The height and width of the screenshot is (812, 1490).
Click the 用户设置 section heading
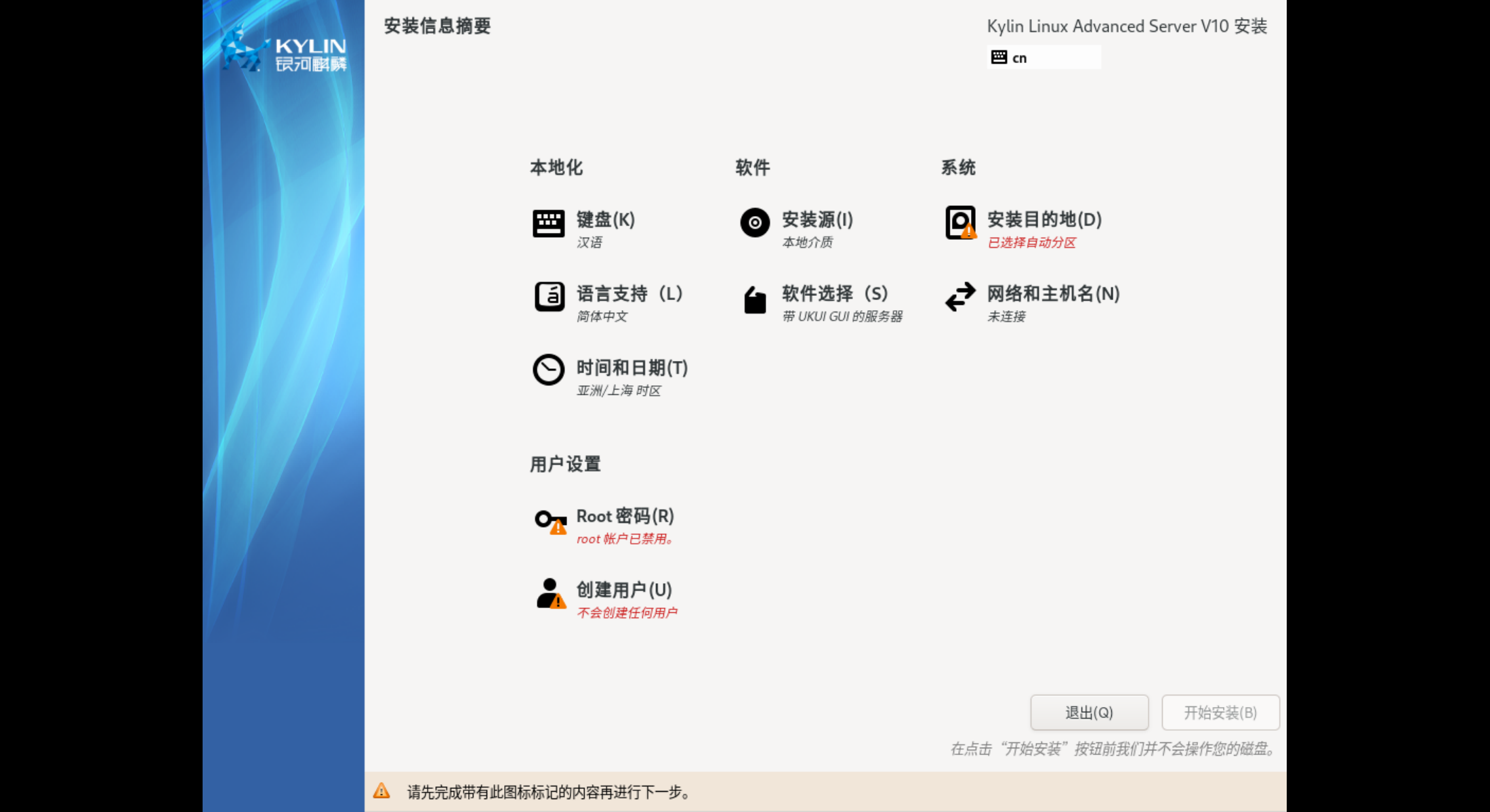click(565, 464)
